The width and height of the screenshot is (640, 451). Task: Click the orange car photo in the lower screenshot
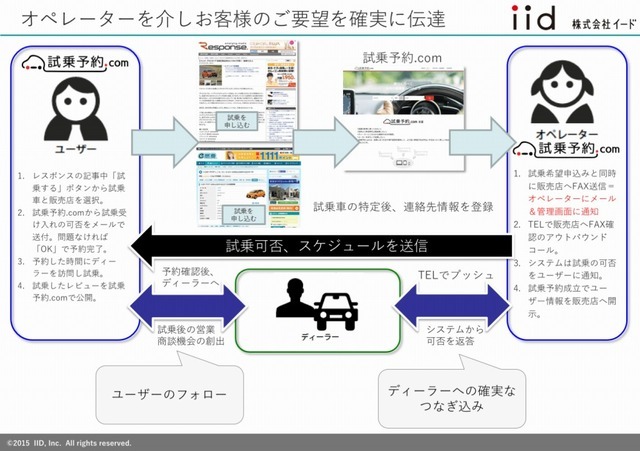[x=256, y=193]
